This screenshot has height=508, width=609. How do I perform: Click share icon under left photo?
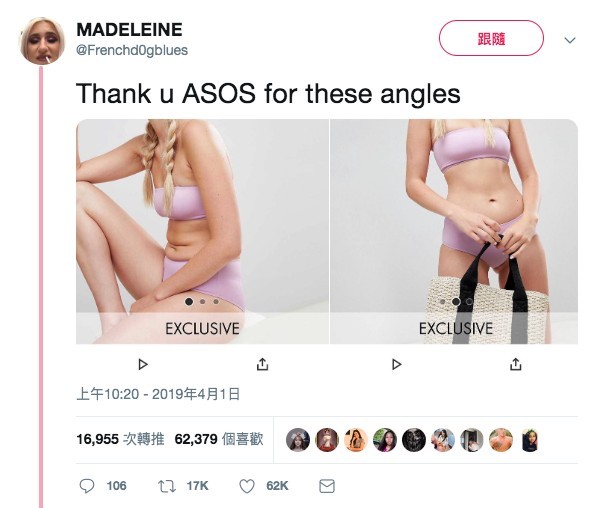[263, 364]
